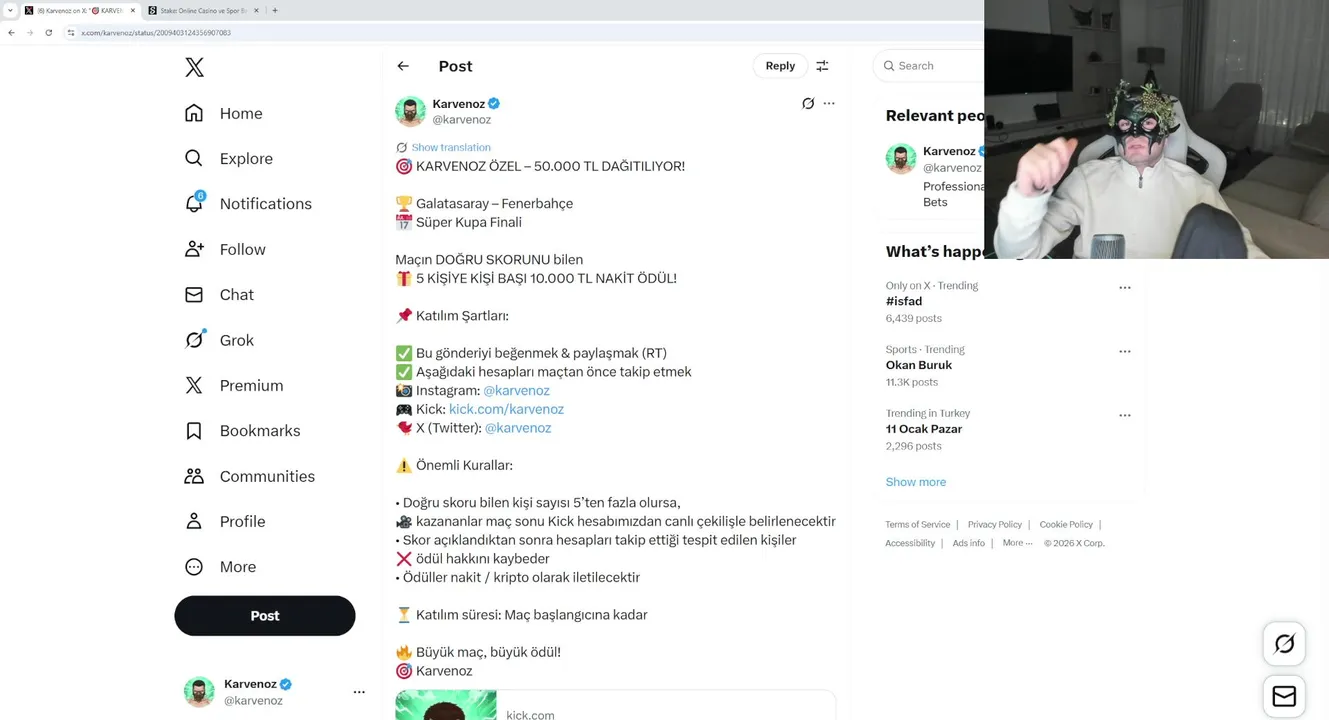Click the browser back button
Image resolution: width=1329 pixels, height=720 pixels.
[11, 32]
